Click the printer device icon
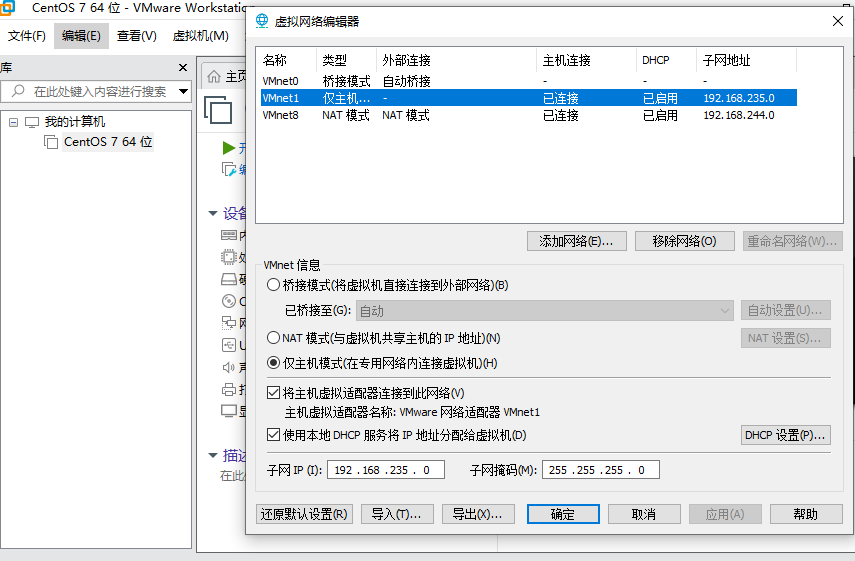The height and width of the screenshot is (561, 855). coord(229,389)
